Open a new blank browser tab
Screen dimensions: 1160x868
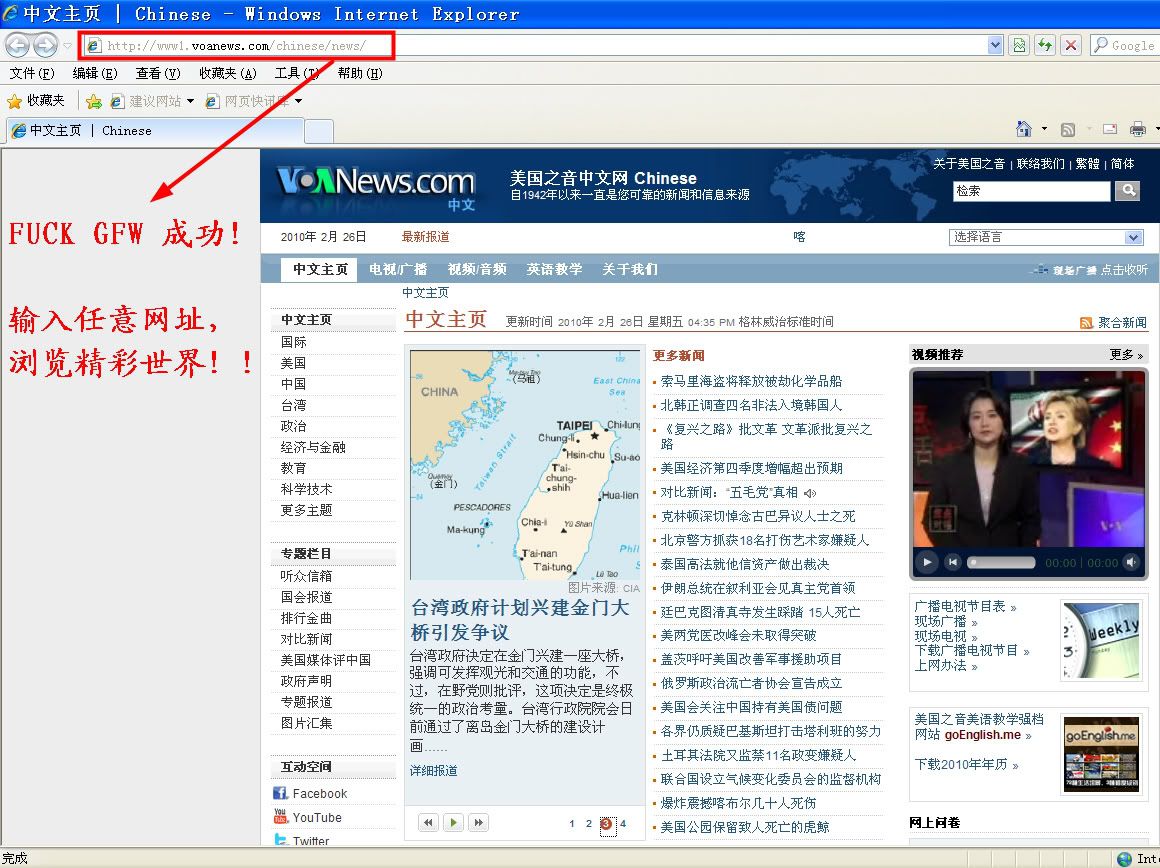[x=319, y=131]
